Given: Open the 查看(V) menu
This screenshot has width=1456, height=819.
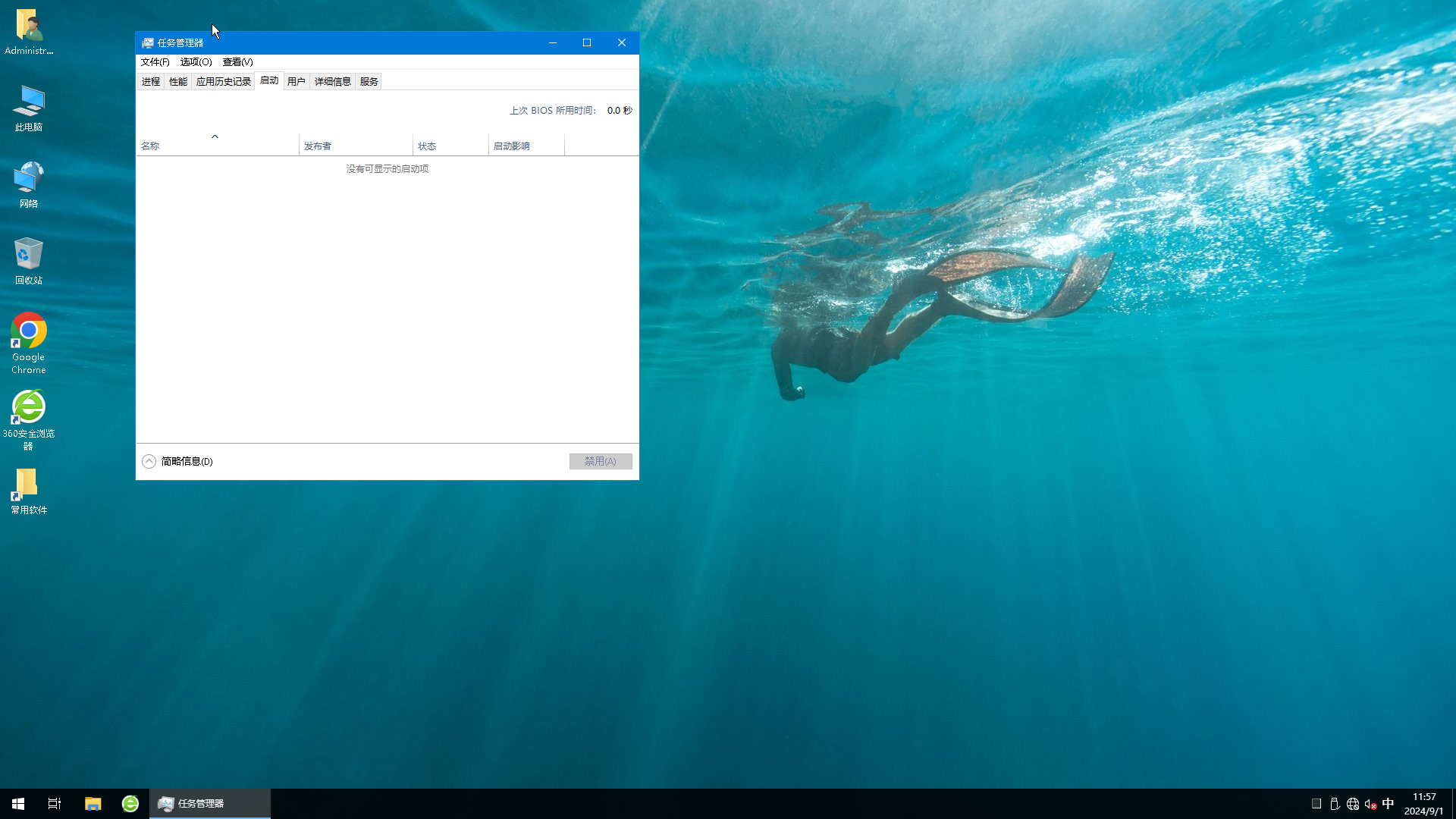Looking at the screenshot, I should click(237, 62).
